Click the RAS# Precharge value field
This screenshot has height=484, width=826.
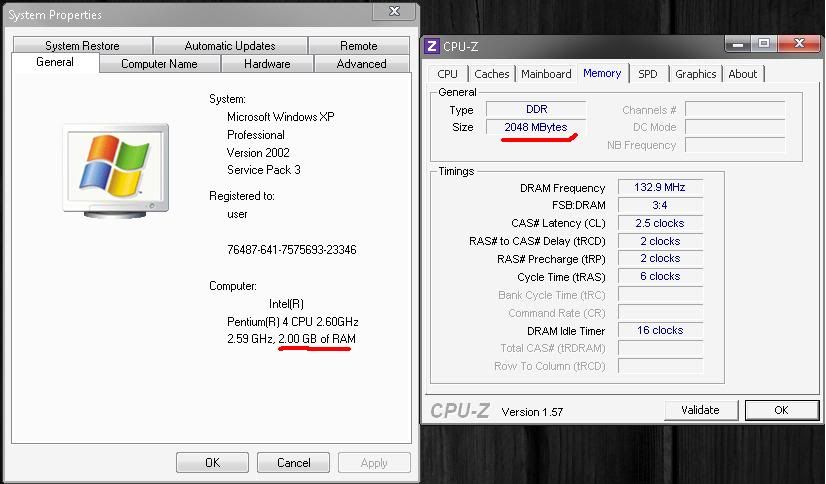[660, 258]
